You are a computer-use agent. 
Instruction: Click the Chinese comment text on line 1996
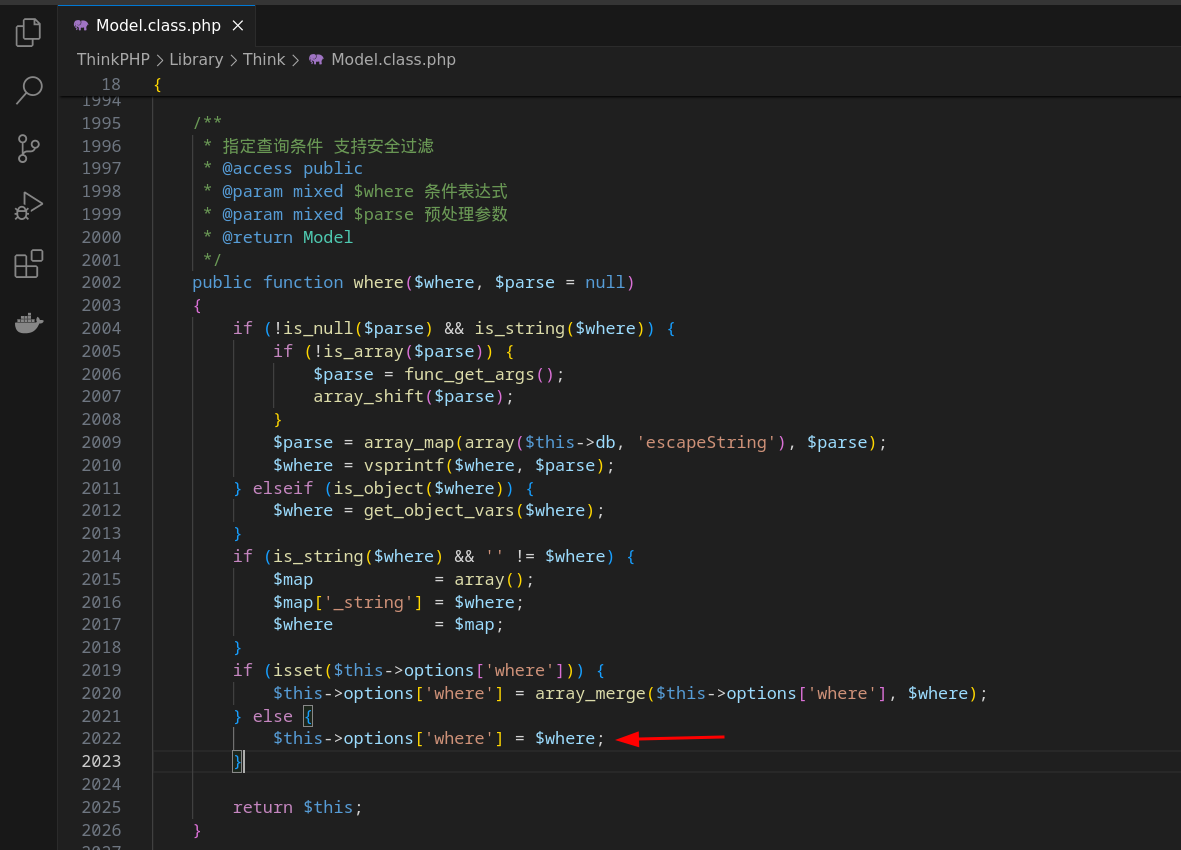[328, 146]
